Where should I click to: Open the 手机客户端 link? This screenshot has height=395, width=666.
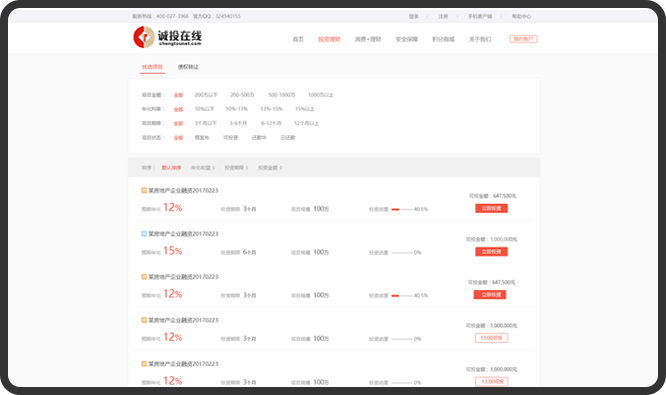[480, 17]
